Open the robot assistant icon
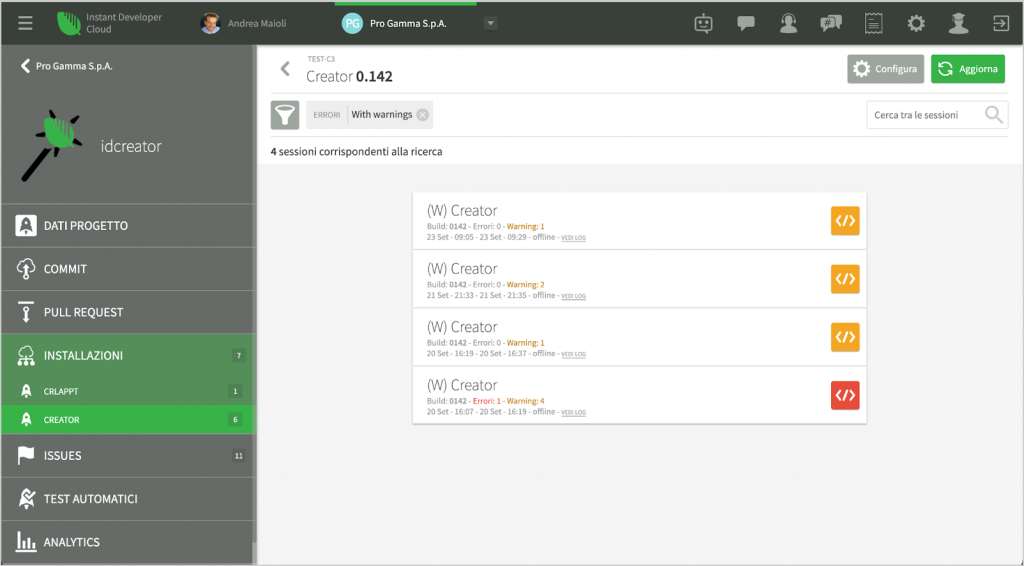This screenshot has width=1024, height=566. (703, 24)
